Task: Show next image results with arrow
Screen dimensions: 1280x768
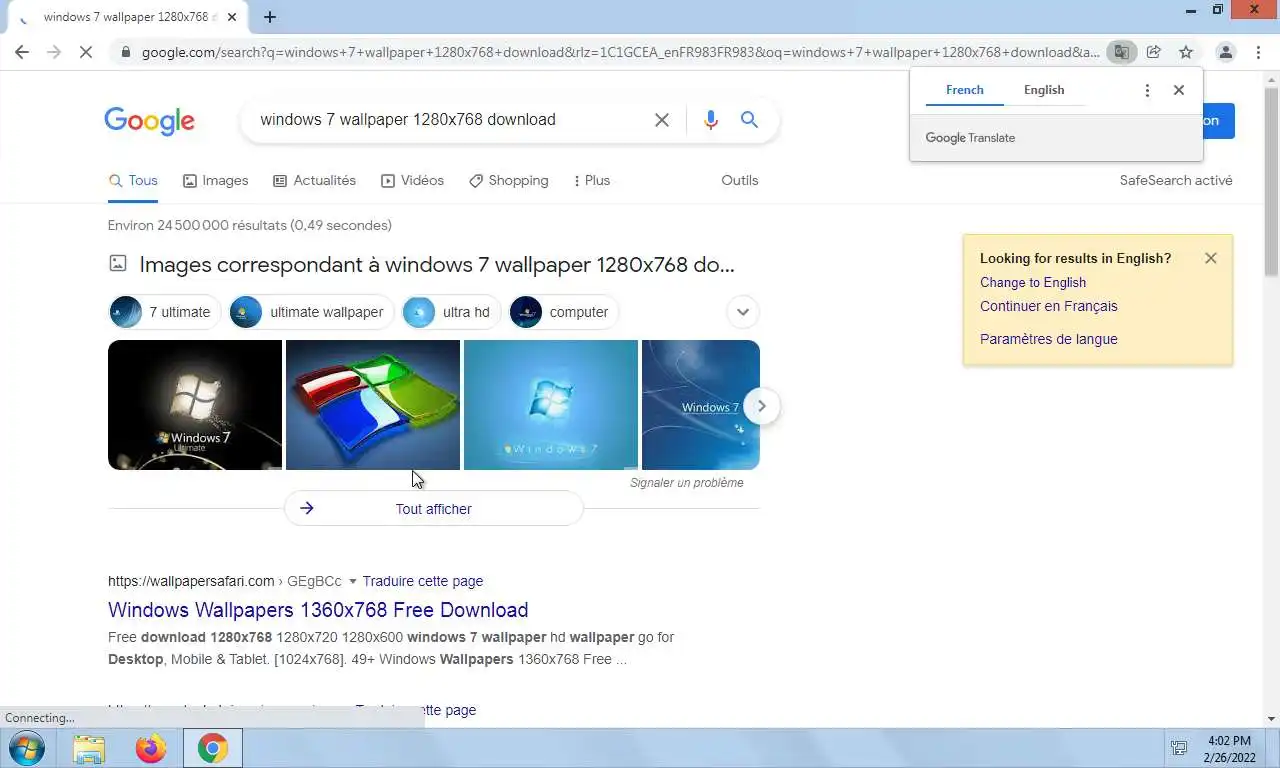Action: (761, 406)
